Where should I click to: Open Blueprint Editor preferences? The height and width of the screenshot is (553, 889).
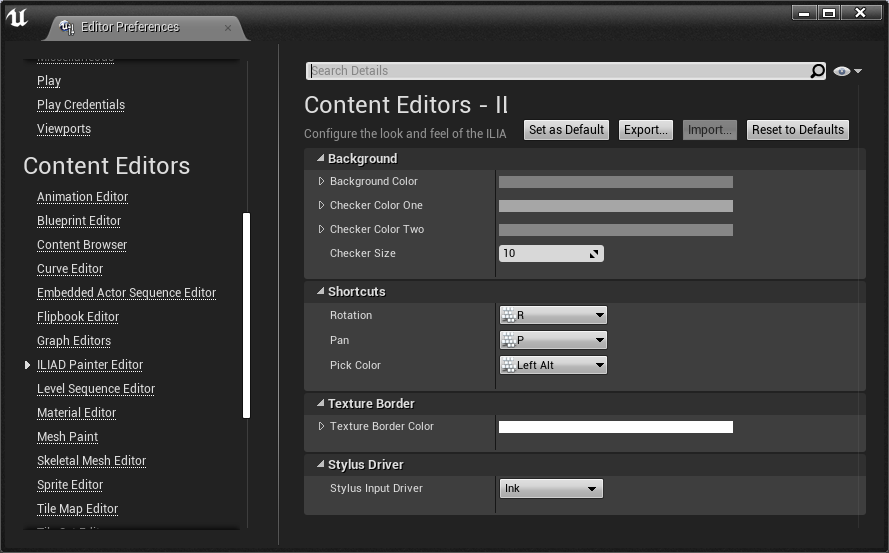[79, 221]
